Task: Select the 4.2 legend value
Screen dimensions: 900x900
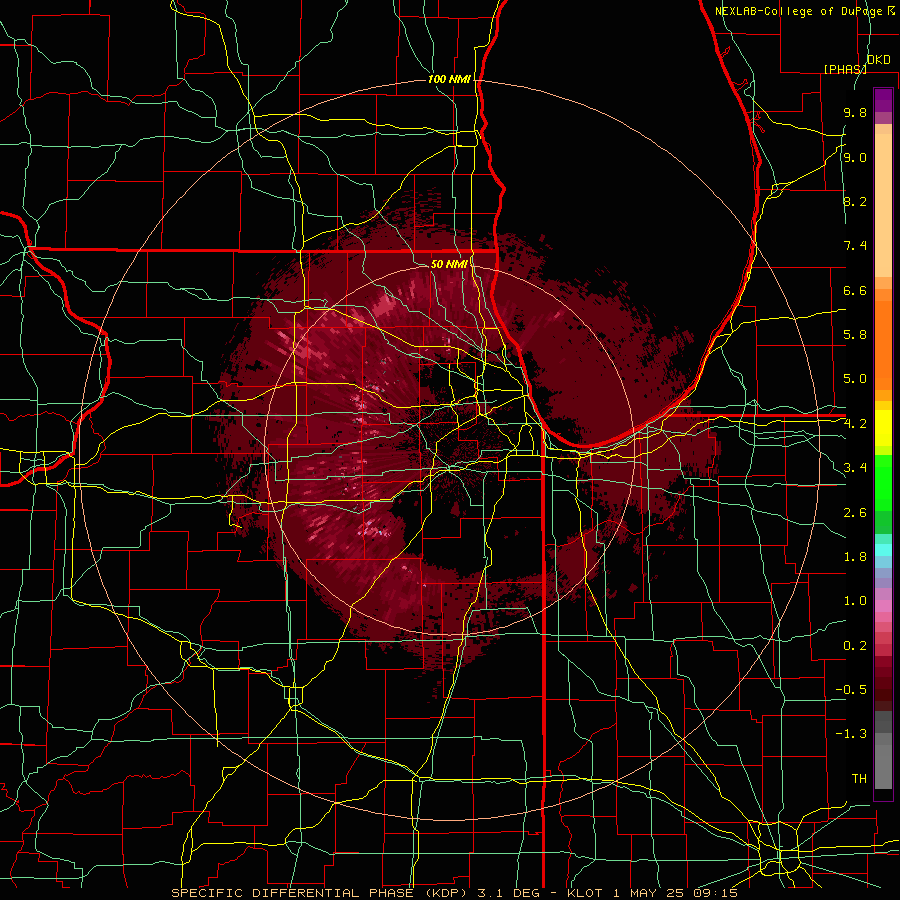Action: [x=855, y=424]
